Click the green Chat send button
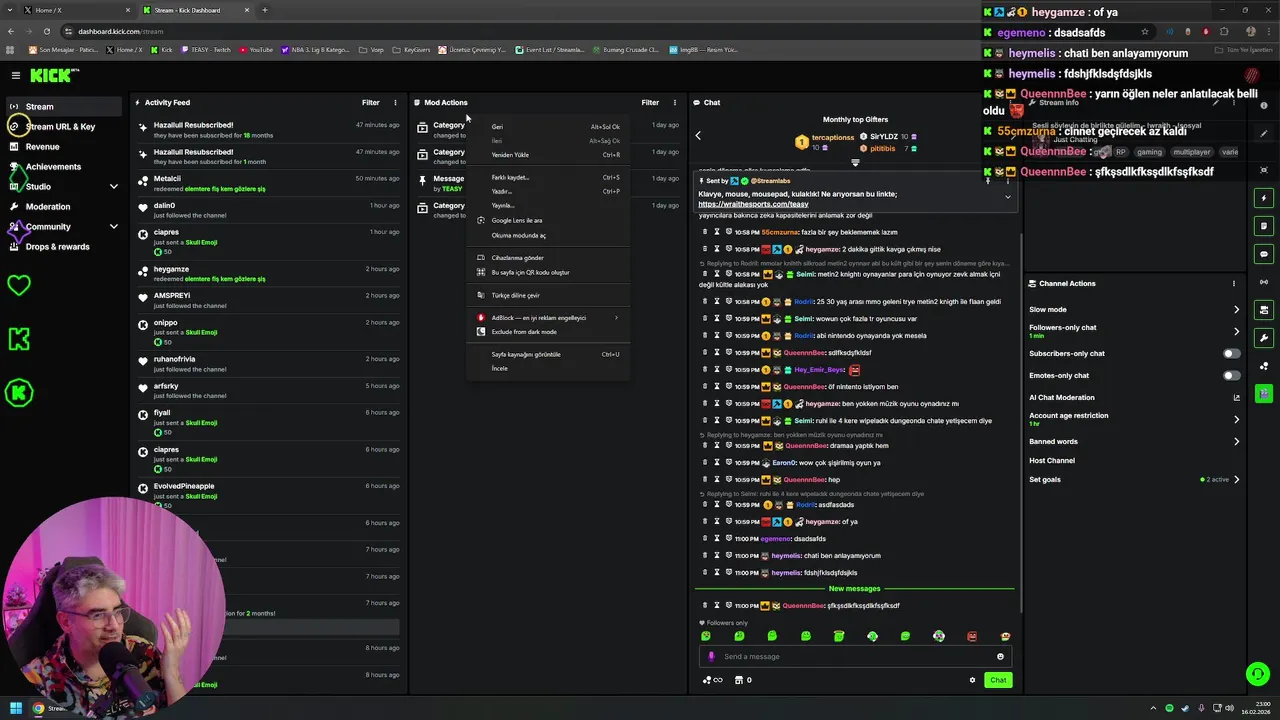The image size is (1280, 720). pos(998,680)
